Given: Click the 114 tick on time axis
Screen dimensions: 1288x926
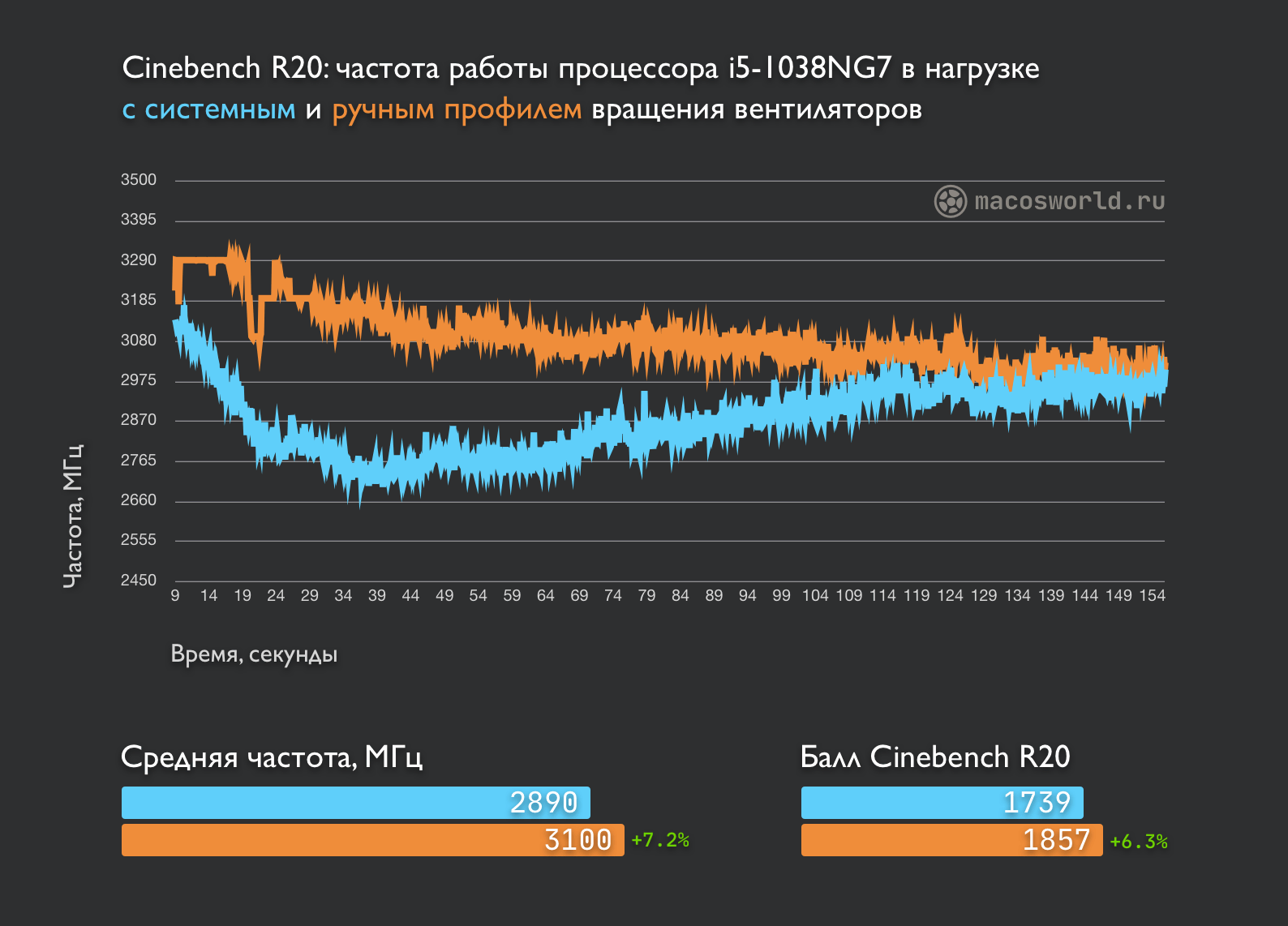Looking at the screenshot, I should tap(882, 596).
